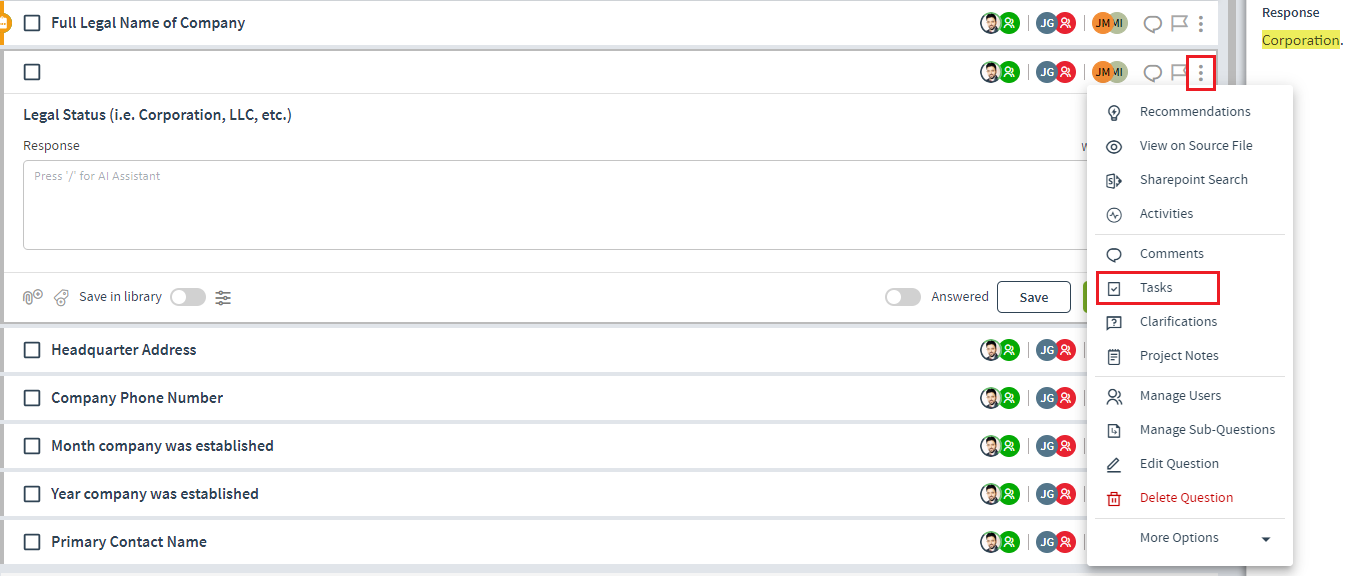Click the Recommendations lightbulb icon

(x=1114, y=112)
